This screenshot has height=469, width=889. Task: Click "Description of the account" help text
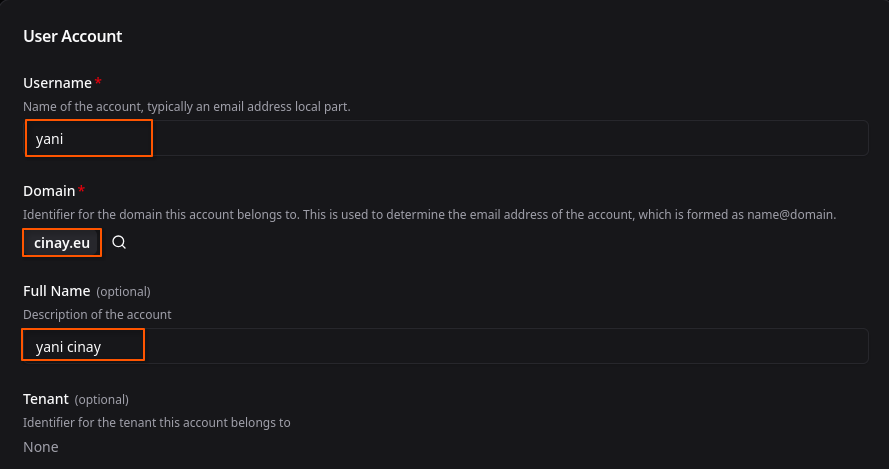pos(97,314)
